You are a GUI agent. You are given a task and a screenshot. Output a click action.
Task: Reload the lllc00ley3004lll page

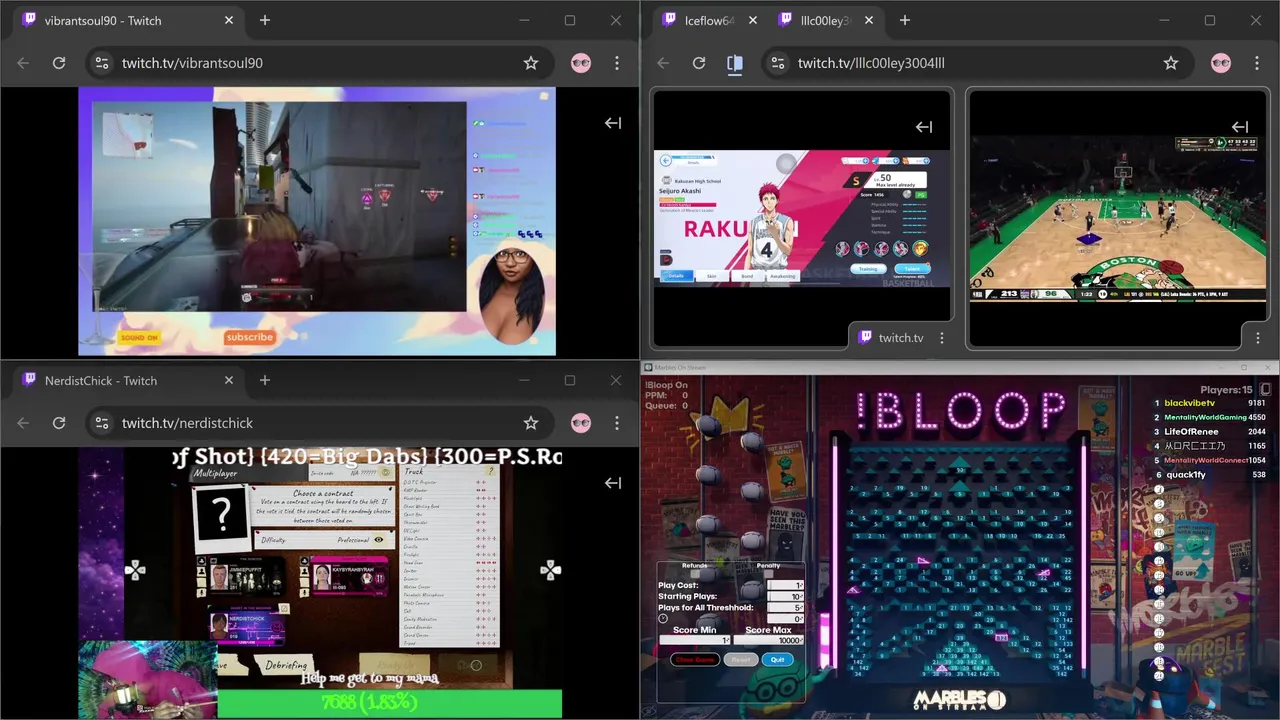tap(699, 63)
